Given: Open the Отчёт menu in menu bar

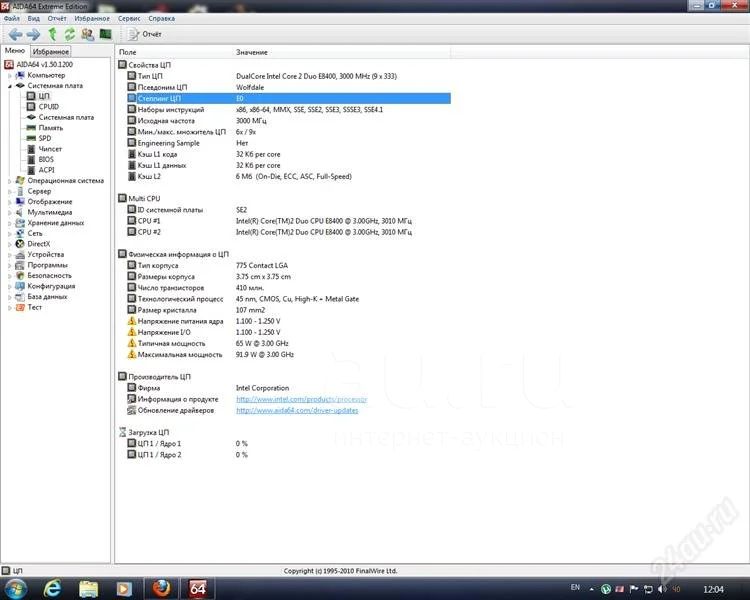Looking at the screenshot, I should pos(57,19).
